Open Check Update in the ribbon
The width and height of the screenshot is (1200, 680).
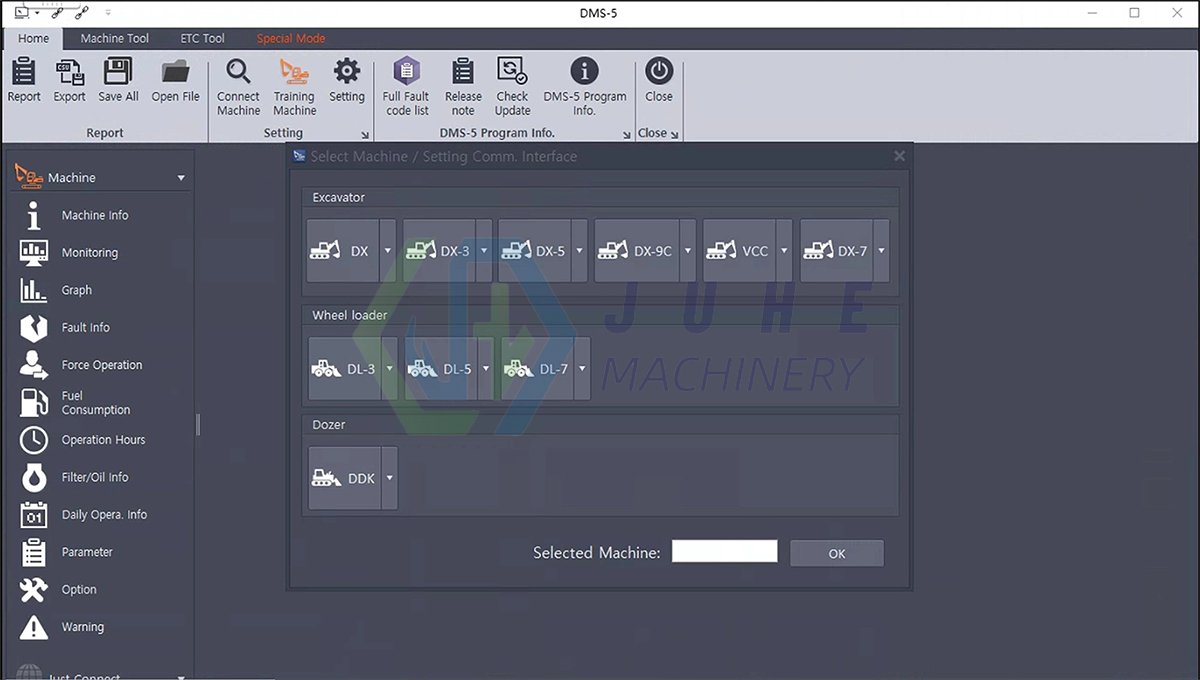click(512, 84)
